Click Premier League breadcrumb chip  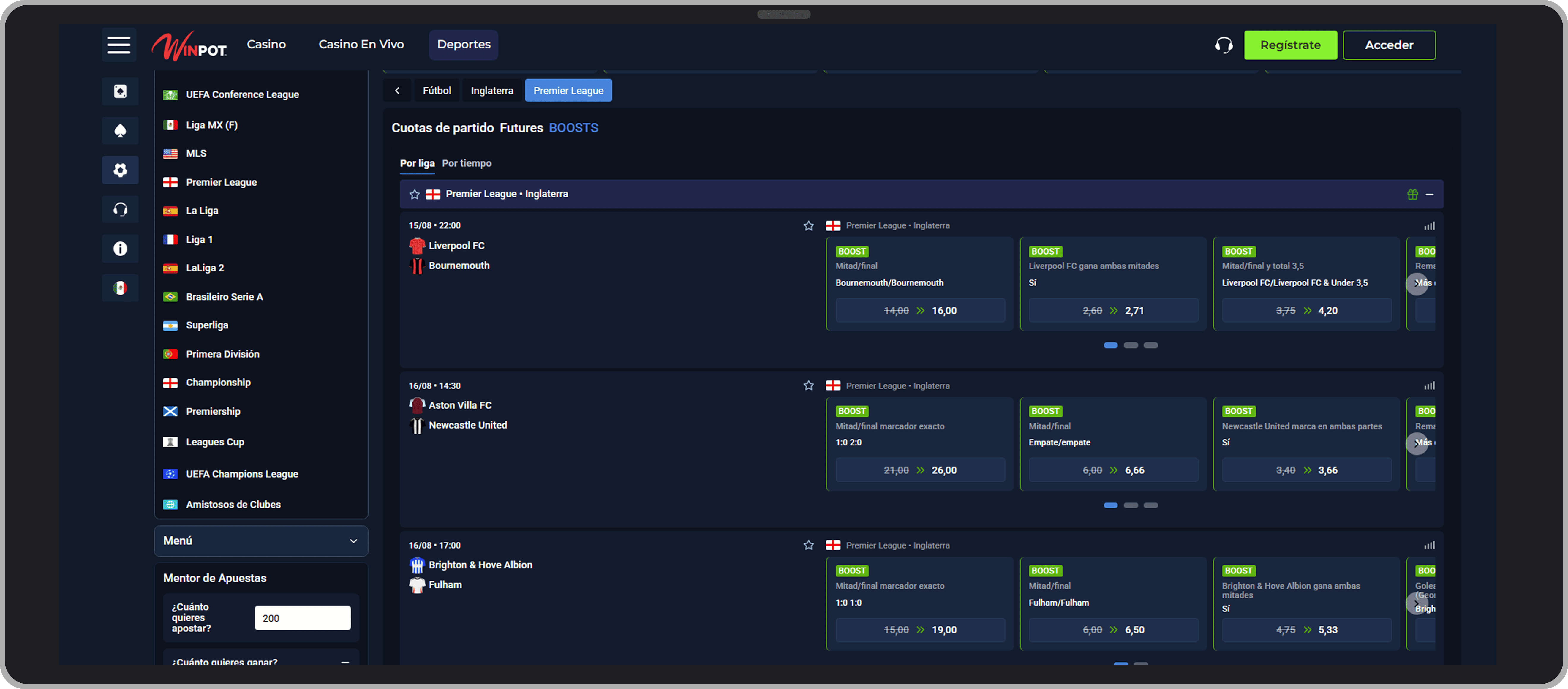pyautogui.click(x=568, y=91)
